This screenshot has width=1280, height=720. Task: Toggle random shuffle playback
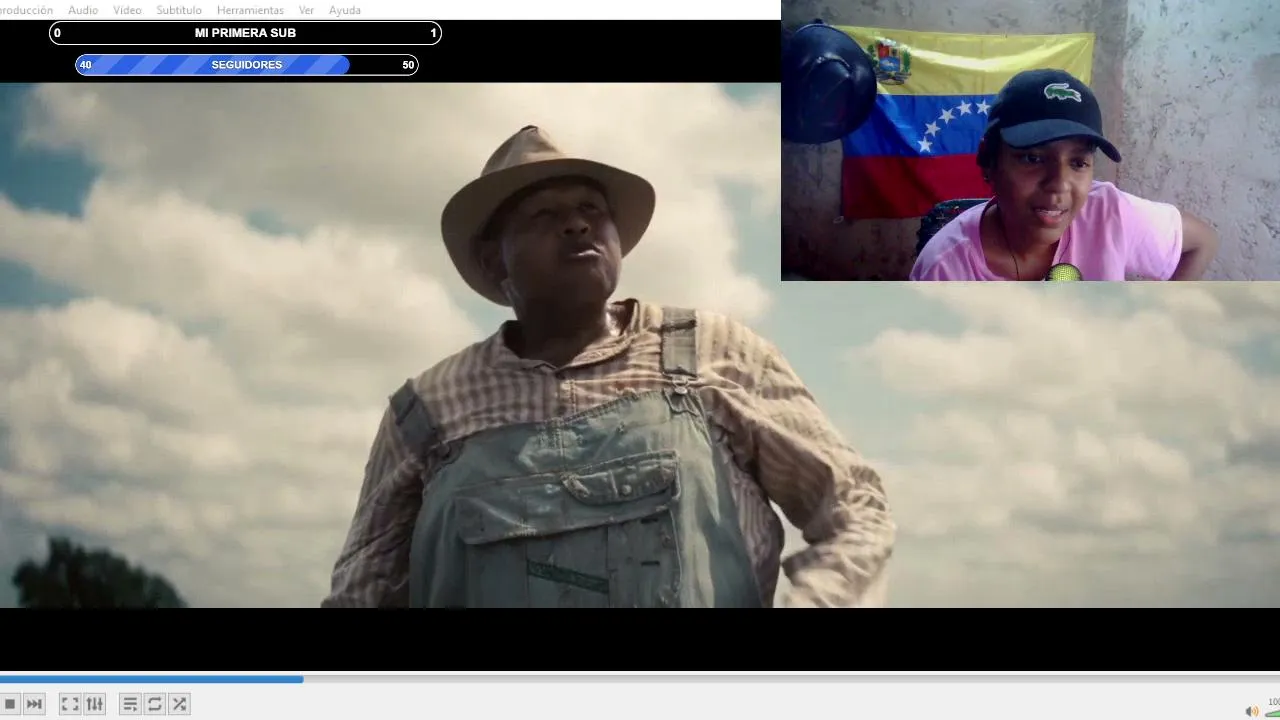tap(179, 704)
